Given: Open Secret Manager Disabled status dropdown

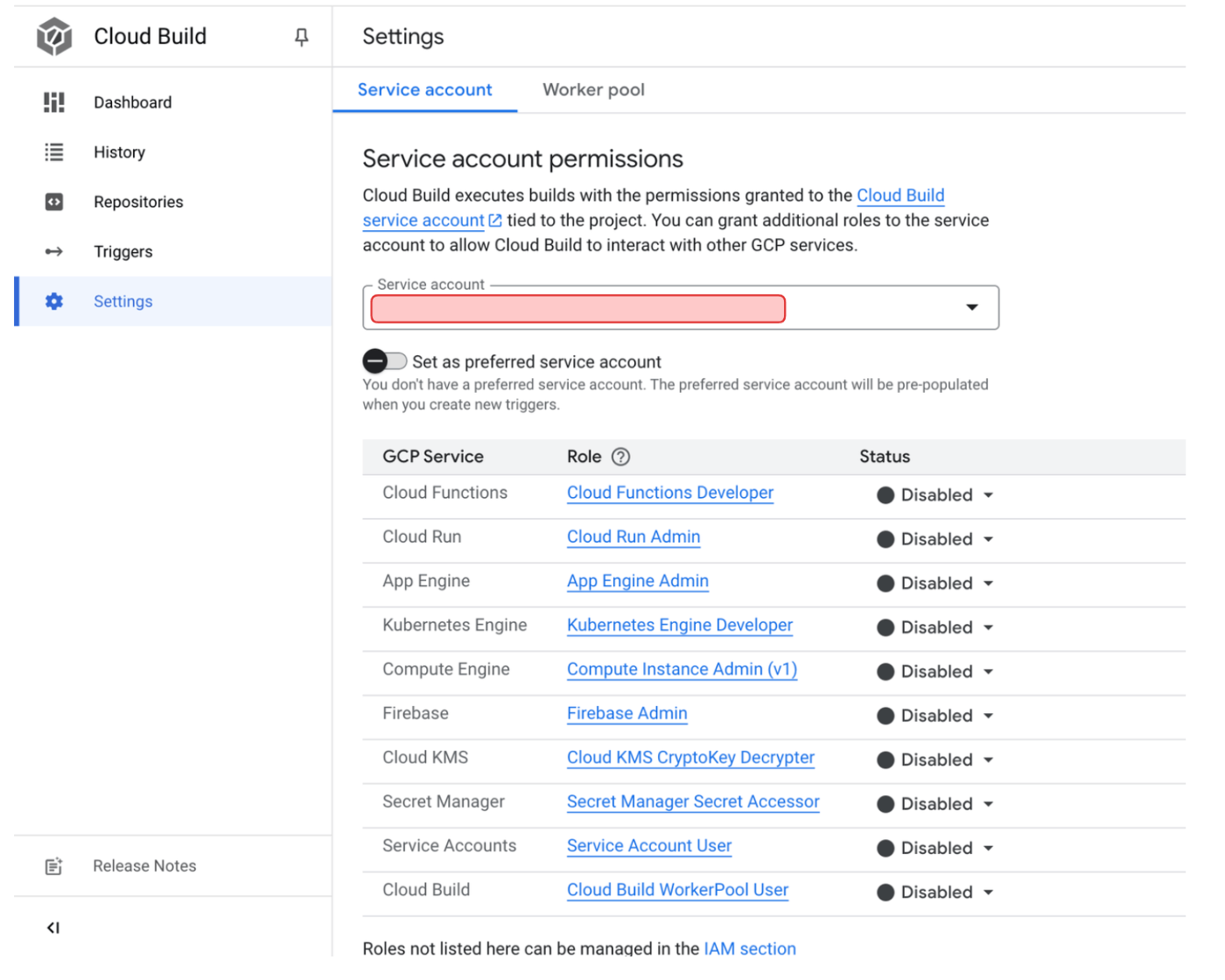Looking at the screenshot, I should tap(935, 804).
